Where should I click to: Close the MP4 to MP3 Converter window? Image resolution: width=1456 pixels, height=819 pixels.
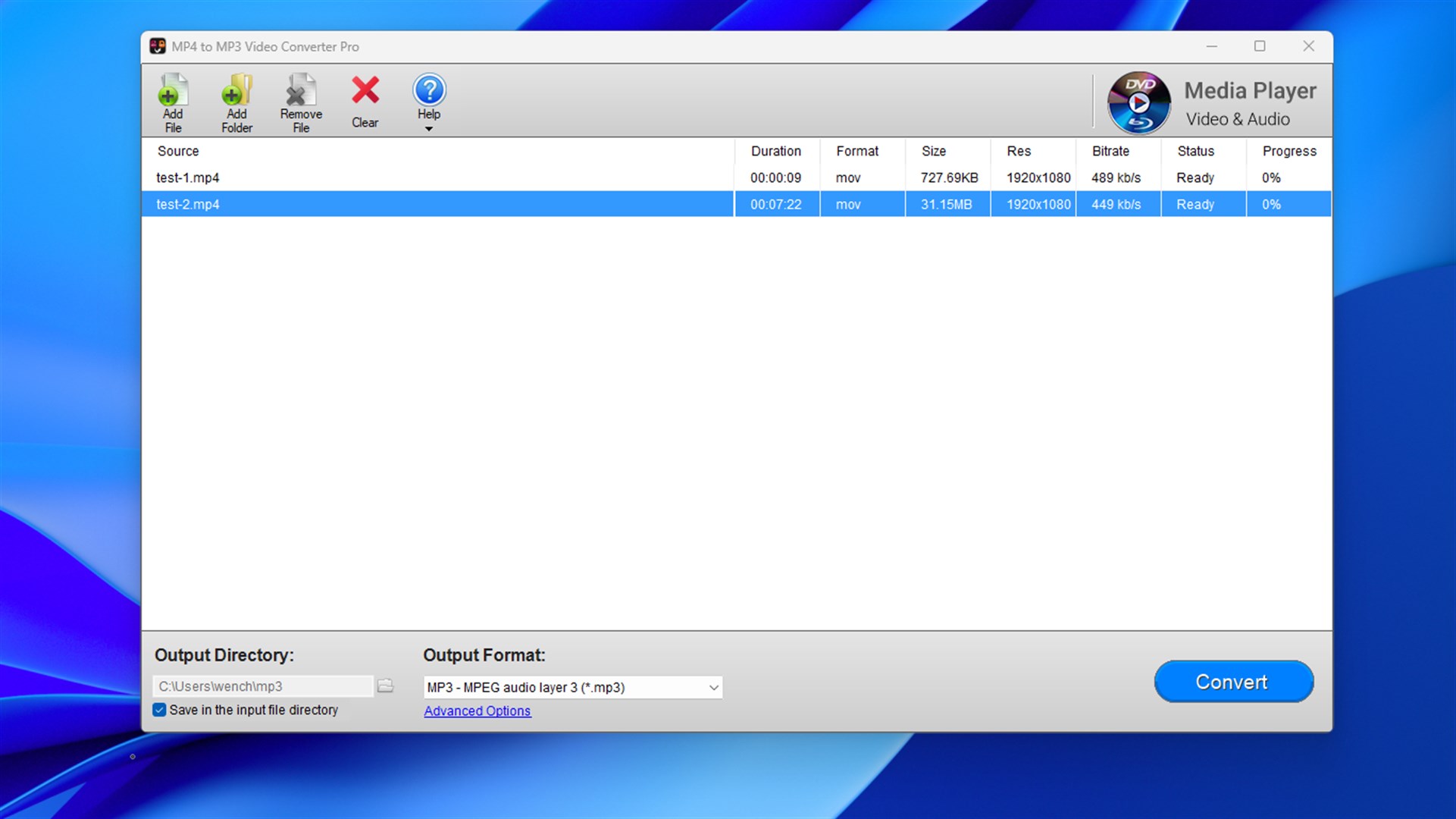[1308, 46]
